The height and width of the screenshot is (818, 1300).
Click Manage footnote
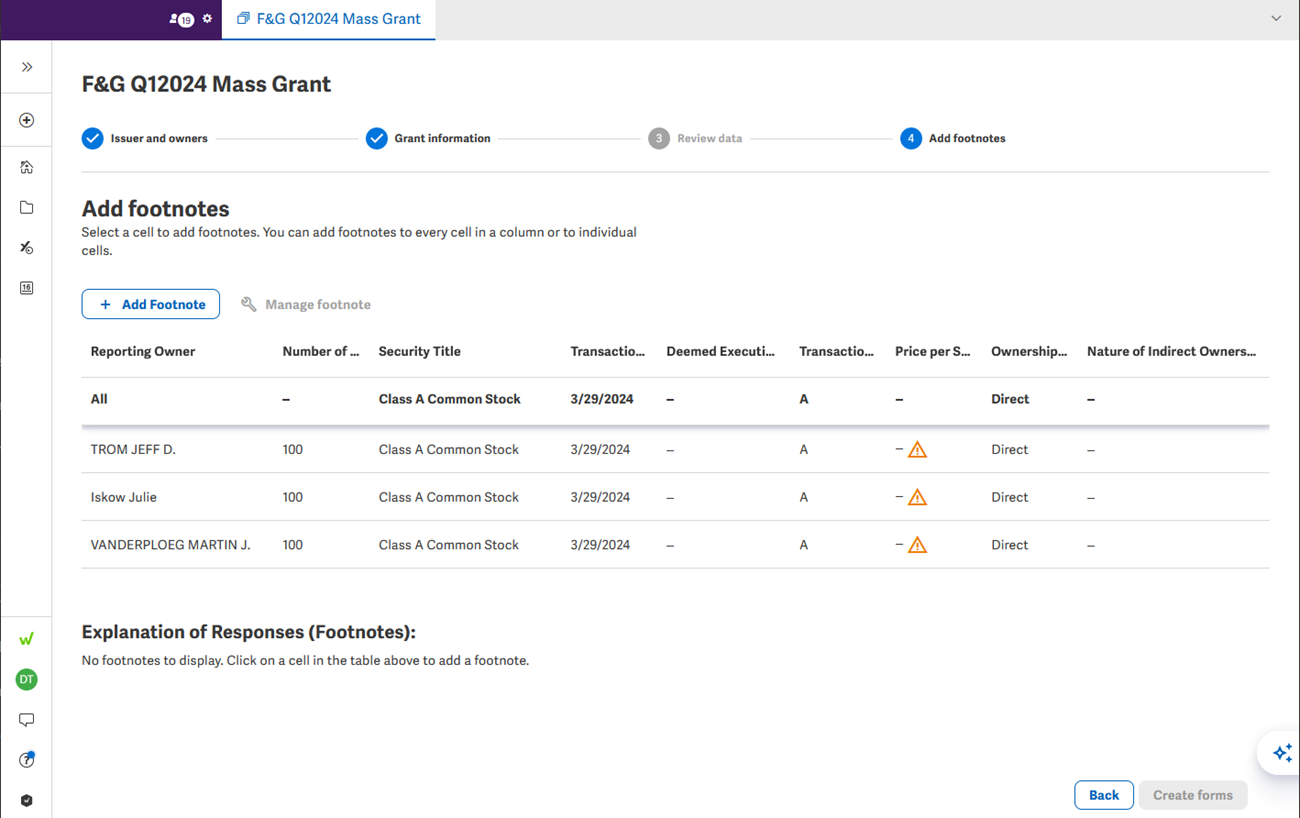pos(306,304)
